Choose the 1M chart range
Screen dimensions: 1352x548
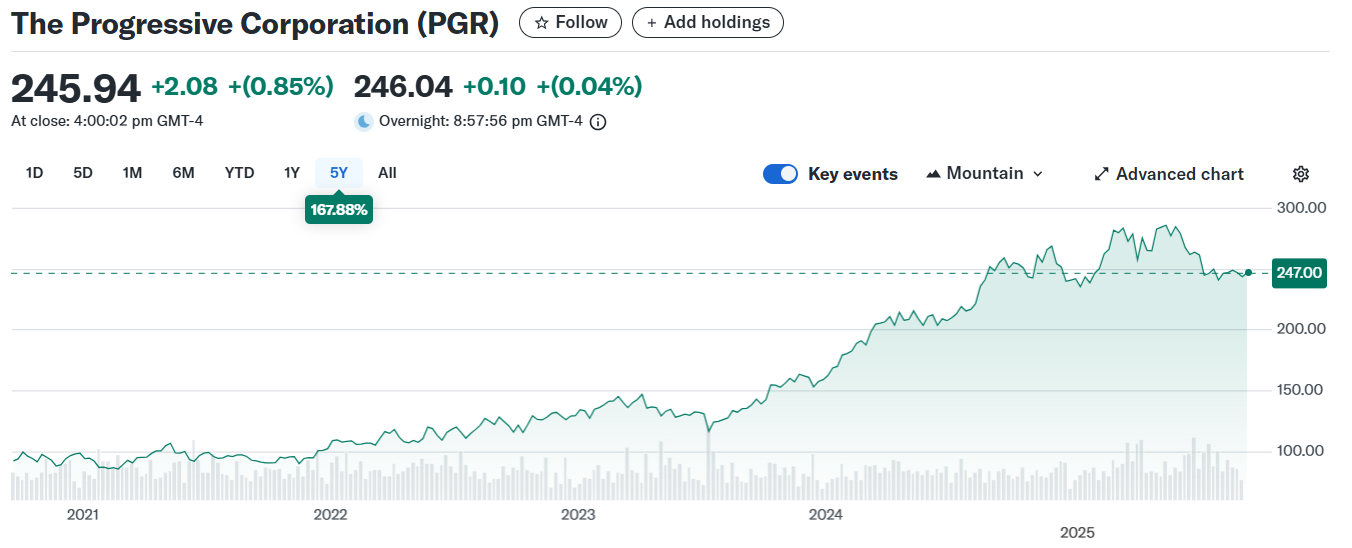coord(132,173)
